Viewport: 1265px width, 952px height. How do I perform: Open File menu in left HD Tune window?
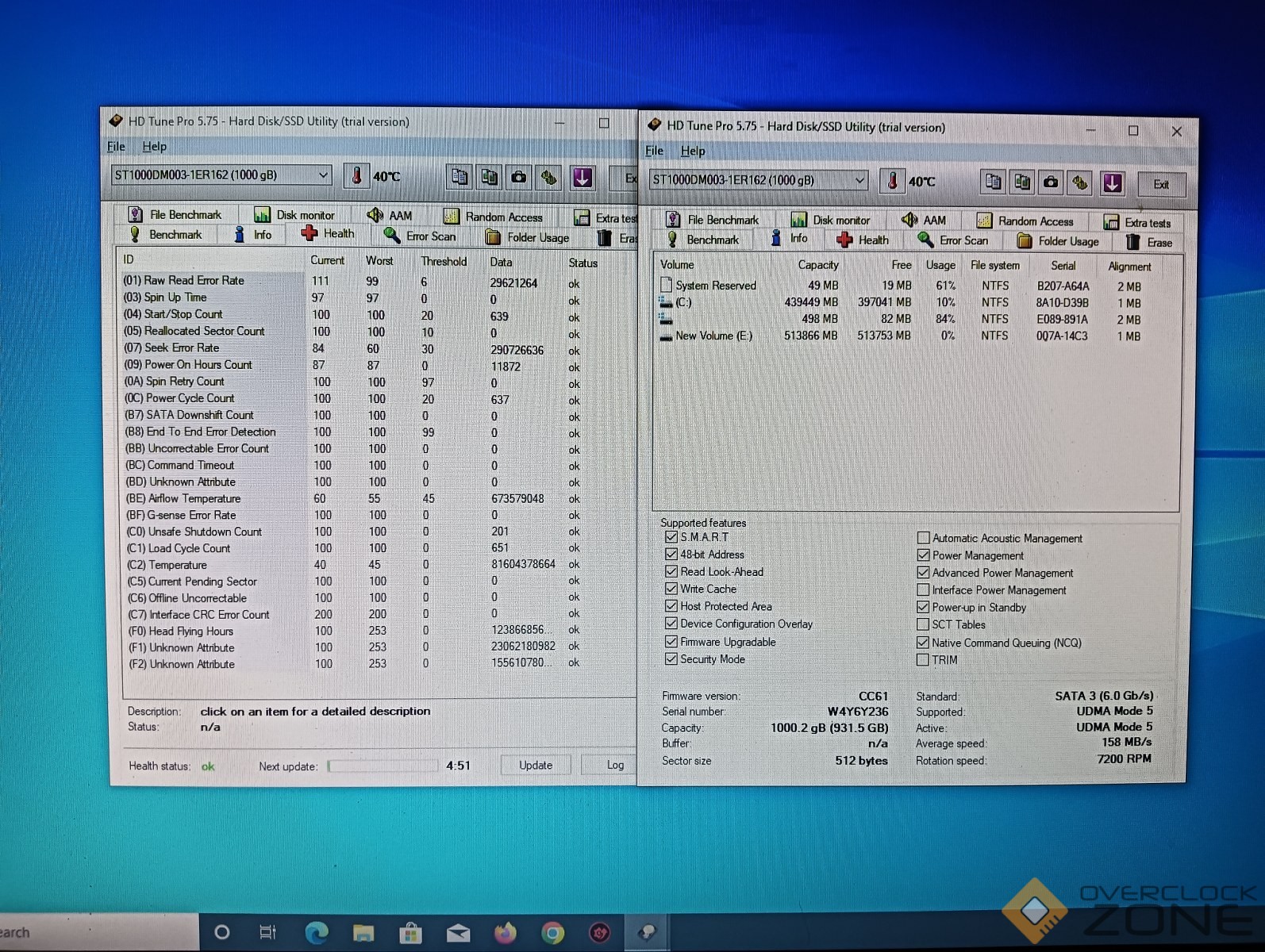(x=116, y=147)
